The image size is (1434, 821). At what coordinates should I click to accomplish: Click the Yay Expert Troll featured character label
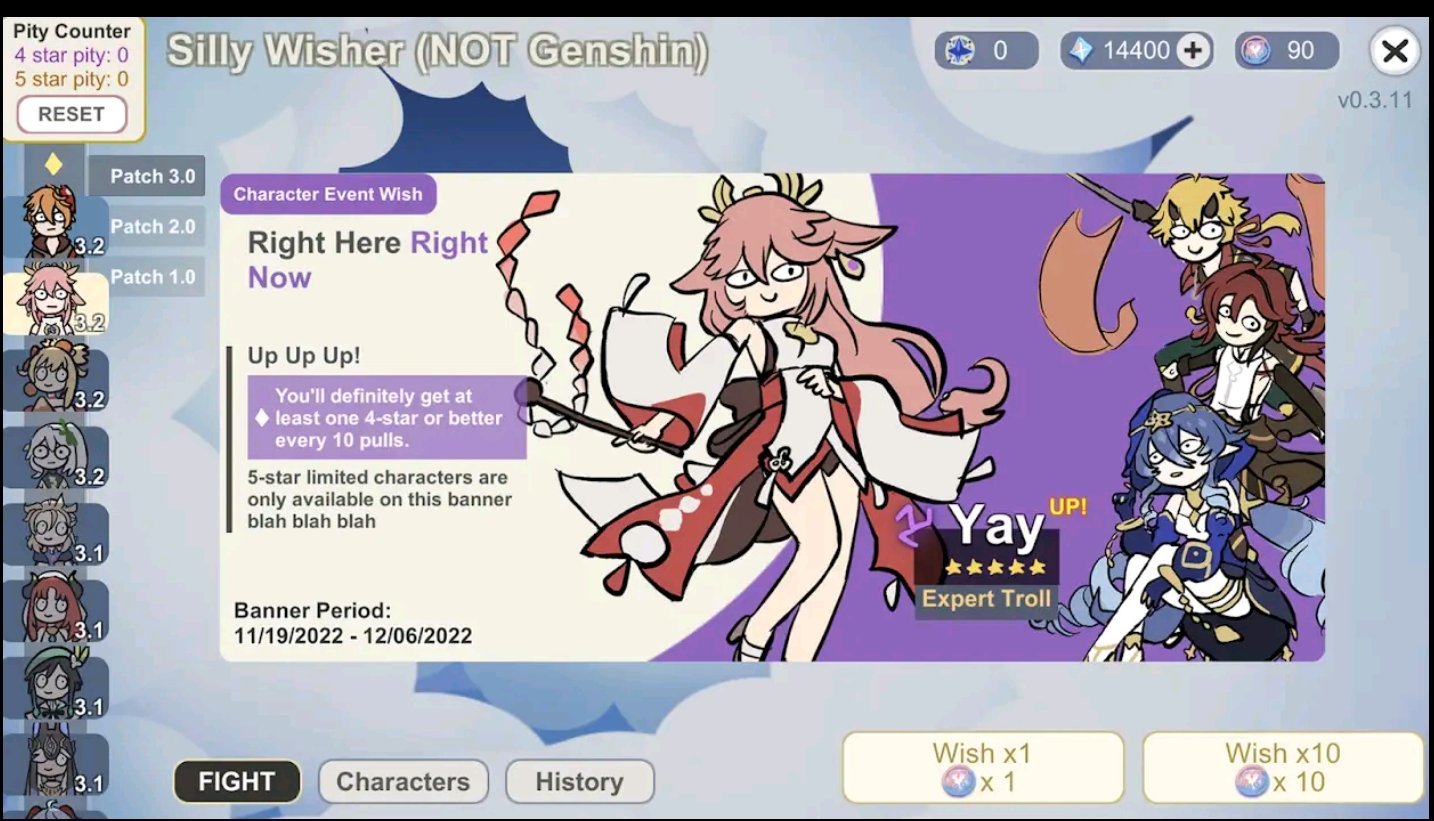985,557
